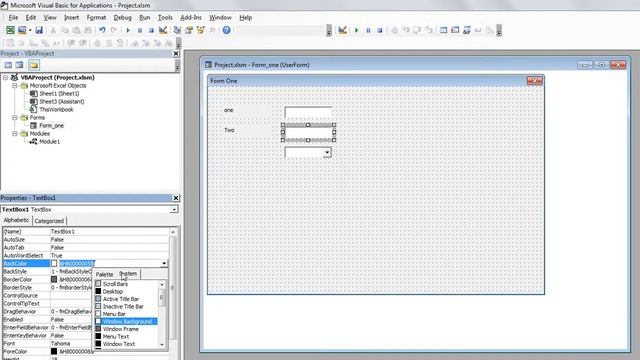Click the Insert UserForm toolbar icon

pos(22,30)
